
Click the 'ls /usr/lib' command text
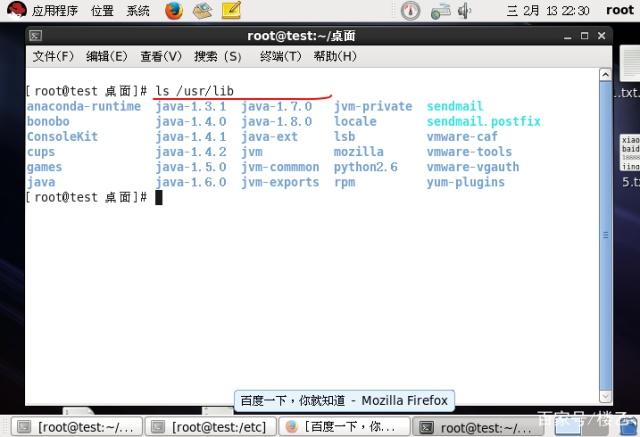194,91
